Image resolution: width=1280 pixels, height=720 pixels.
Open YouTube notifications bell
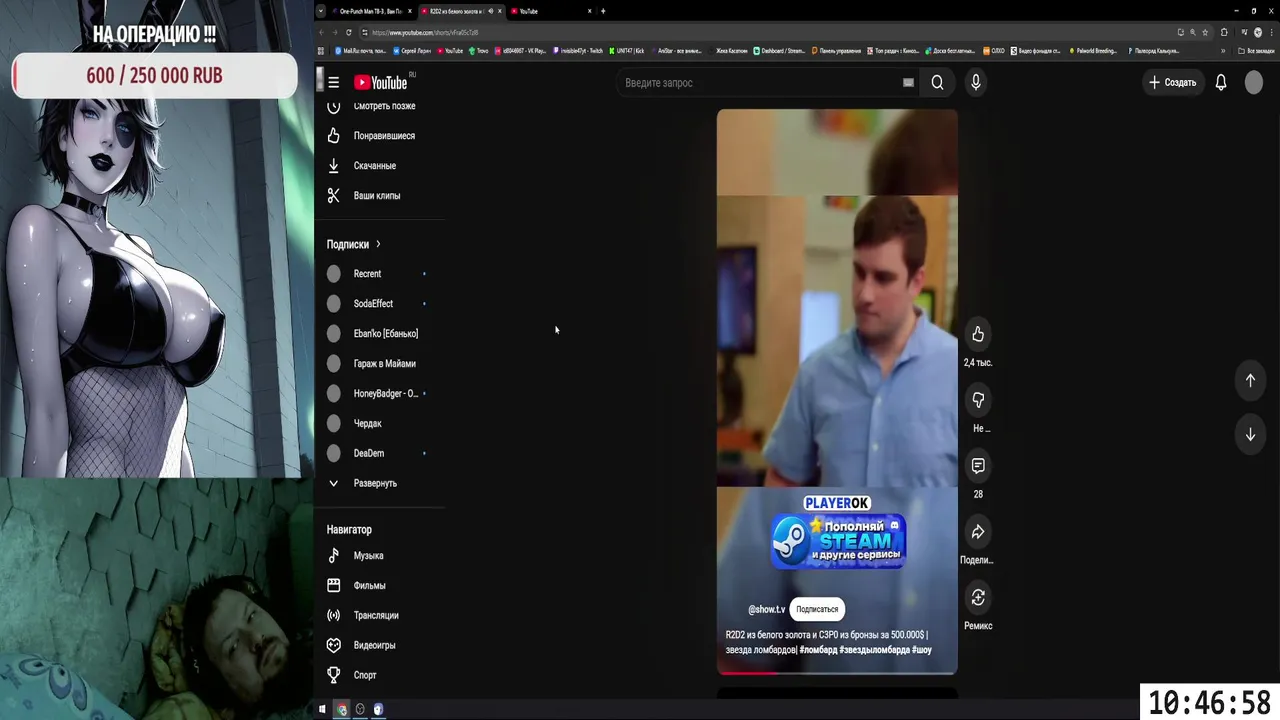(1221, 83)
